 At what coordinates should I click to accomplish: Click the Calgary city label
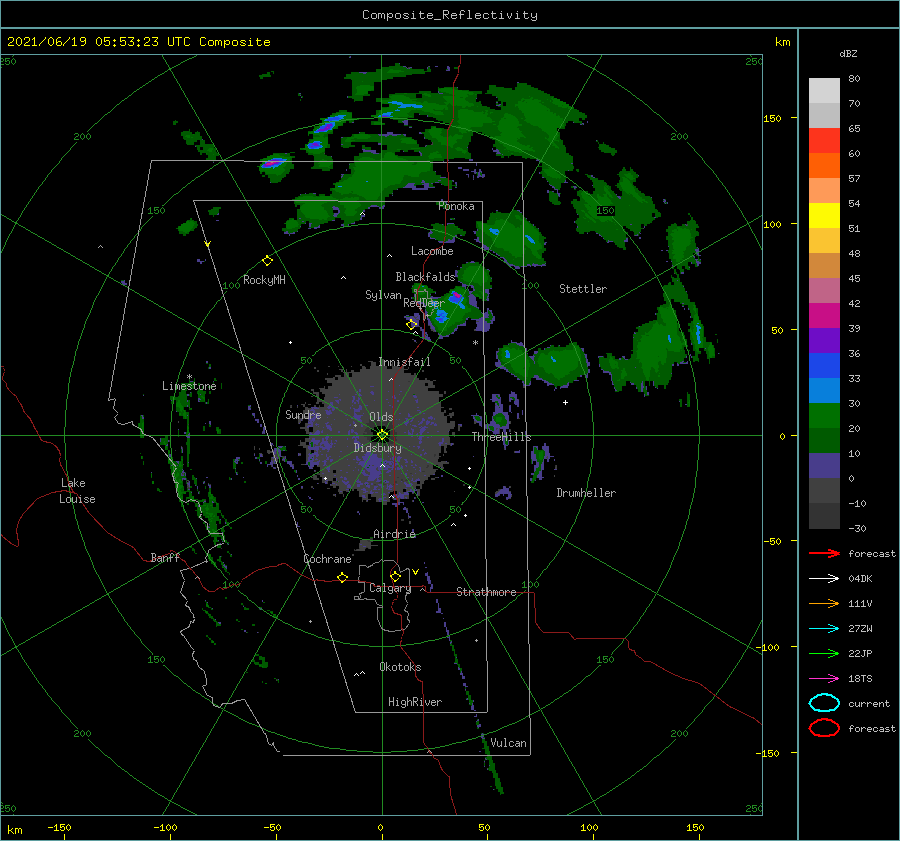coord(390,588)
